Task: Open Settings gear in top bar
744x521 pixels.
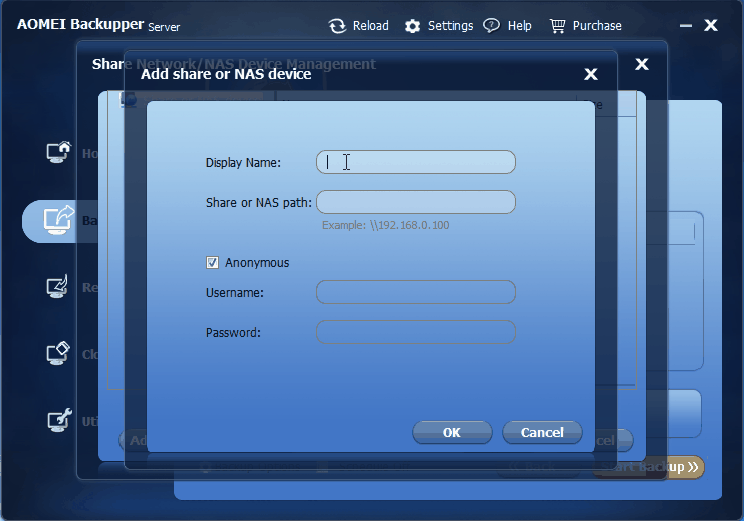Action: point(412,26)
